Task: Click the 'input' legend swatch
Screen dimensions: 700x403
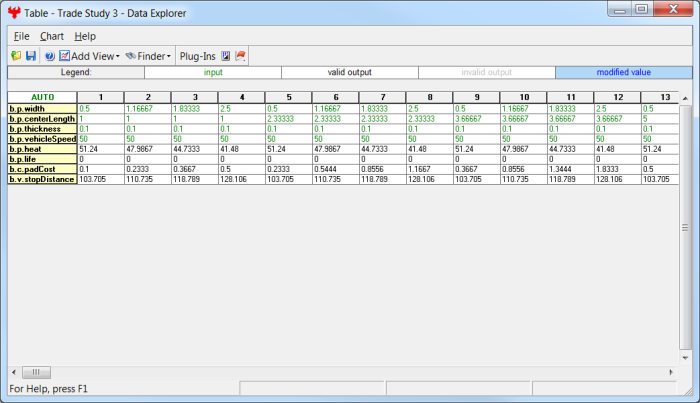Action: tap(213, 72)
